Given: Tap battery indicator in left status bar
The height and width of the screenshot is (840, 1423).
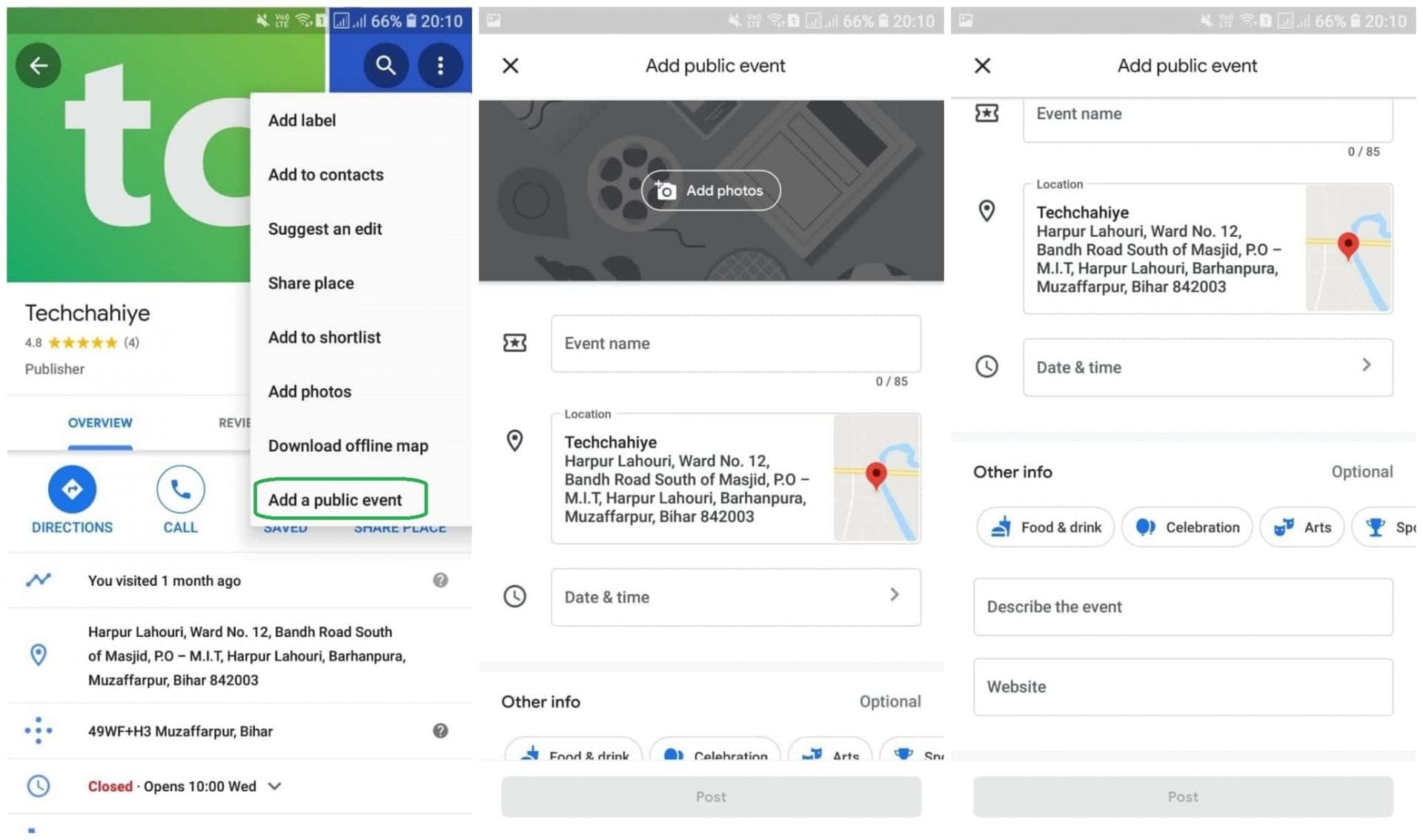Looking at the screenshot, I should (x=412, y=21).
